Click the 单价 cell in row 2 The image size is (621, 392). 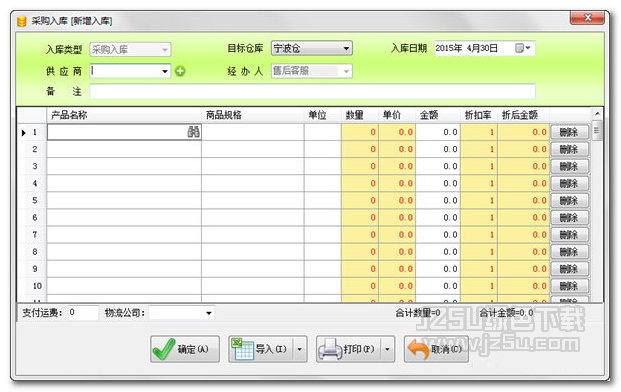397,149
